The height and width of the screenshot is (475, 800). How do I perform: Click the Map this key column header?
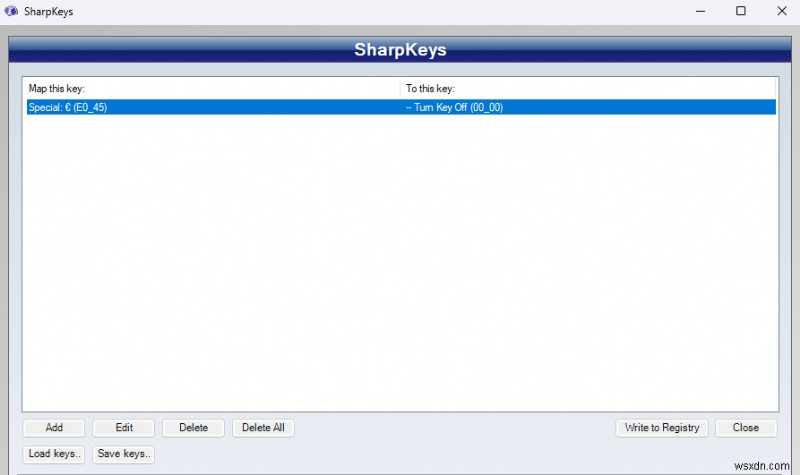coord(213,88)
